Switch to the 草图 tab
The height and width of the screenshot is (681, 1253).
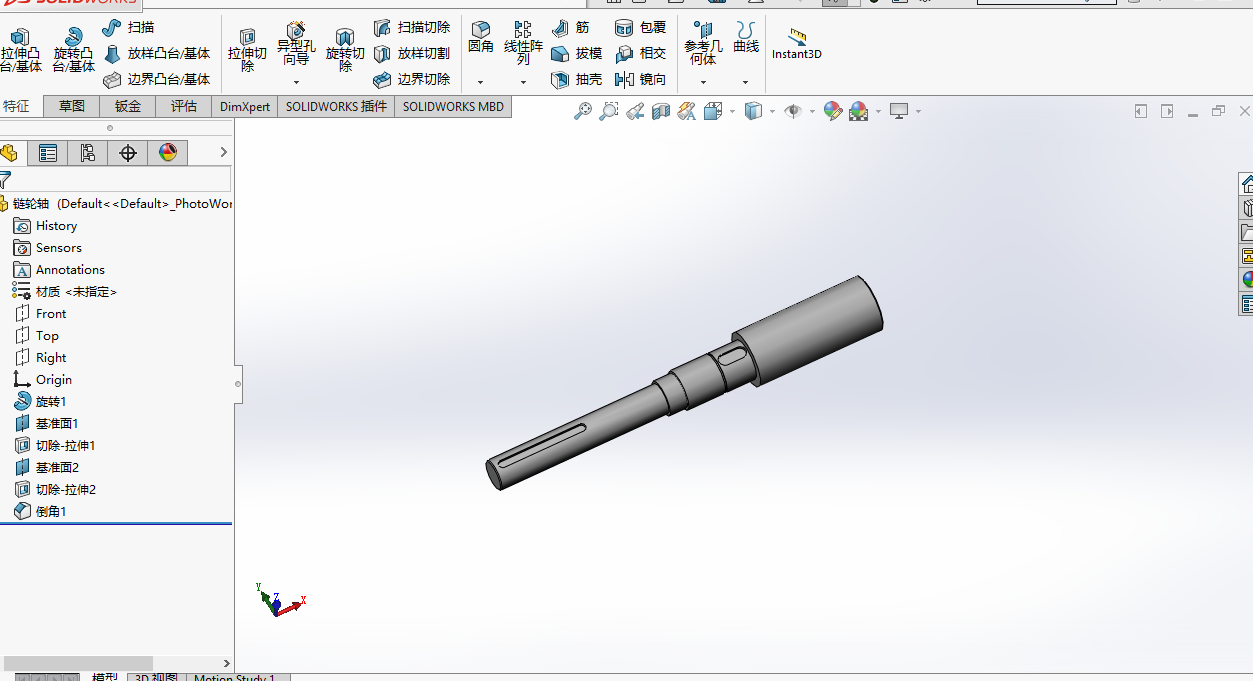[x=72, y=106]
